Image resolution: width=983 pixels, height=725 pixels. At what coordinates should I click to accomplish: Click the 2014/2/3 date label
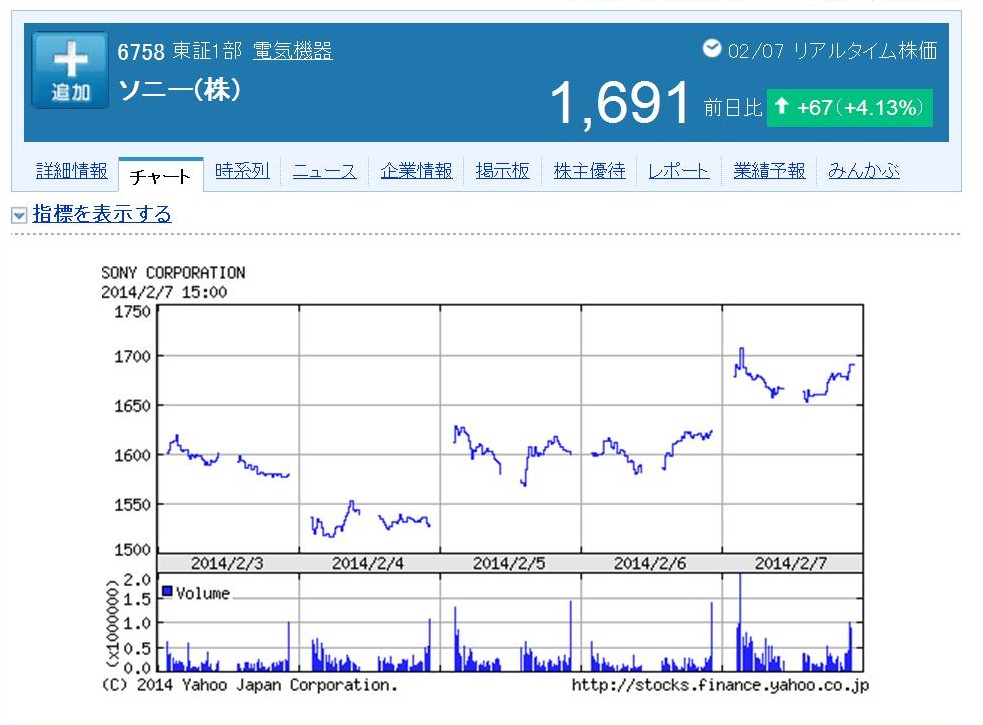[x=227, y=563]
